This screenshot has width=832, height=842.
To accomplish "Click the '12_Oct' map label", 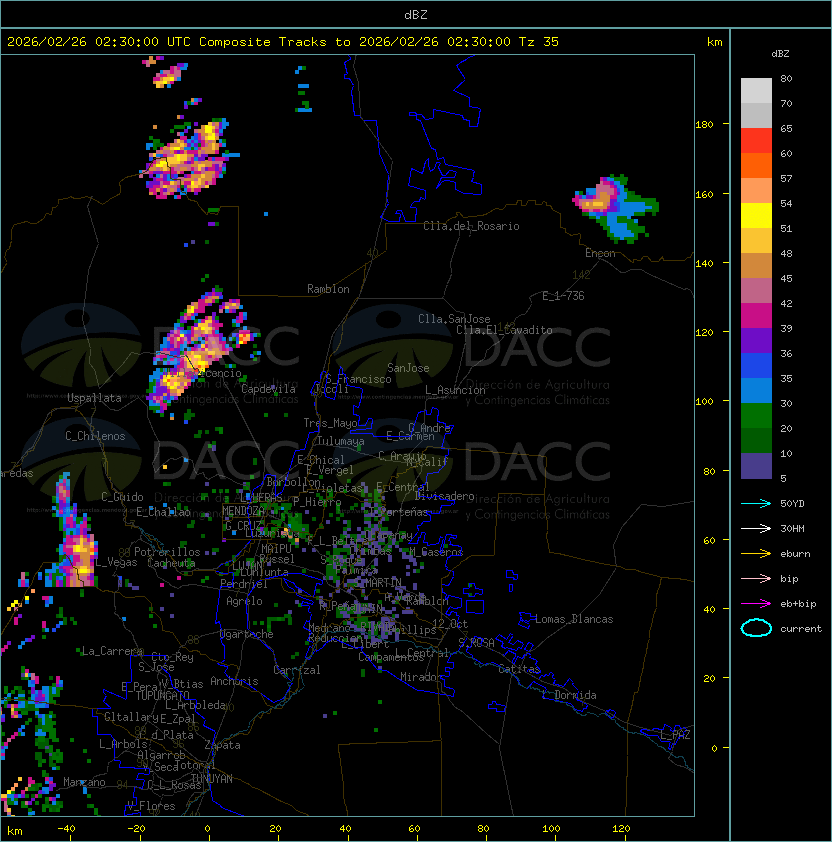I will coord(450,624).
